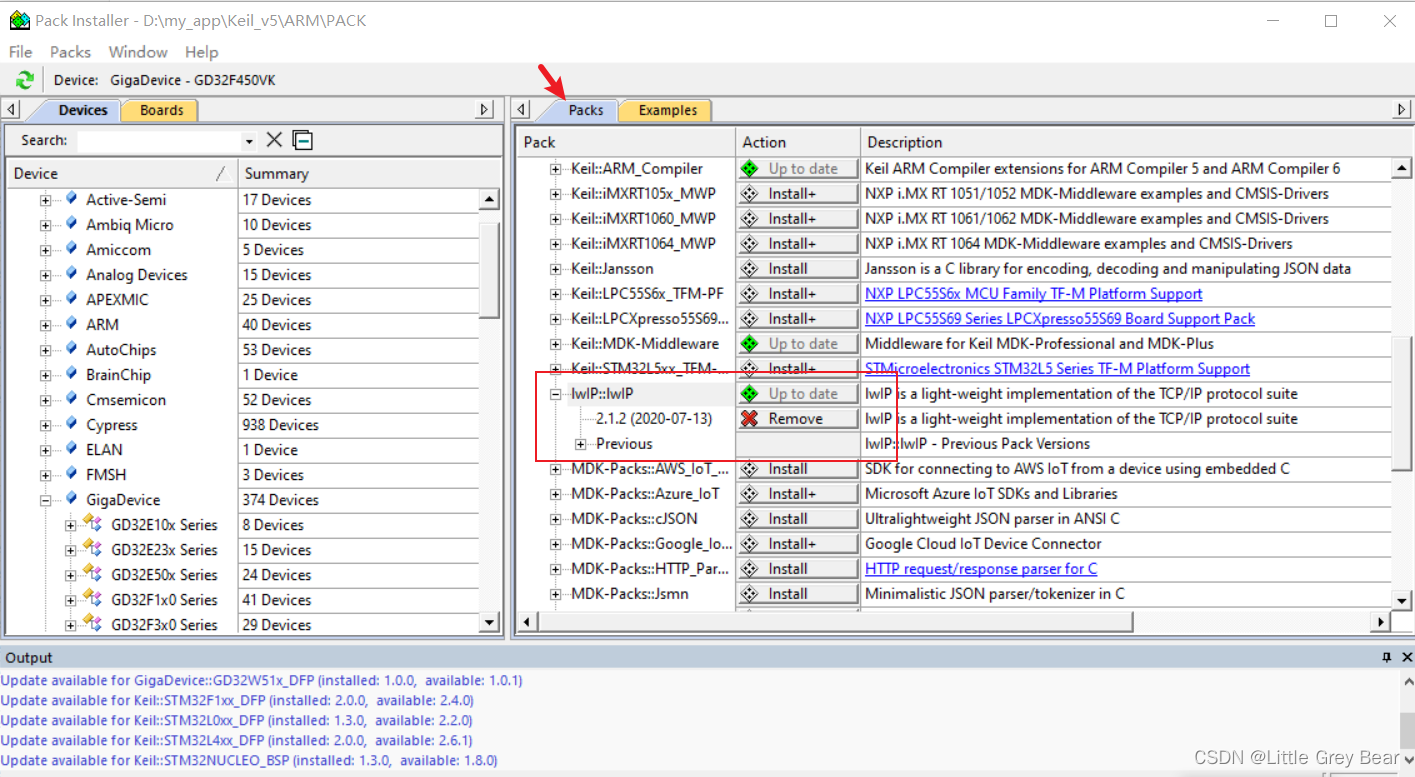Click right tab-scroll arrow in Packs pane
The height and width of the screenshot is (777, 1415).
coord(1402,110)
